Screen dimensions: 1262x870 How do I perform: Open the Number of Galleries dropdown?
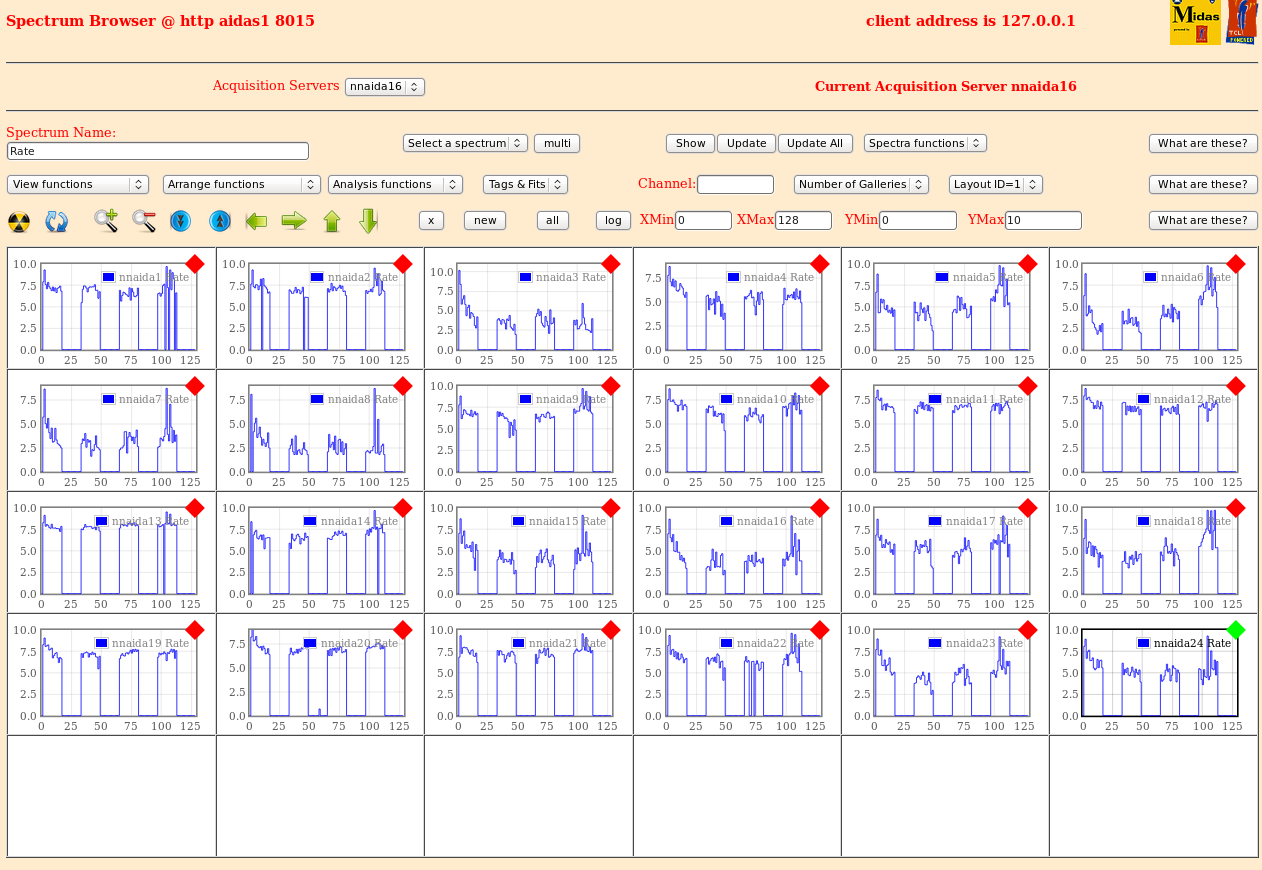[x=861, y=184]
